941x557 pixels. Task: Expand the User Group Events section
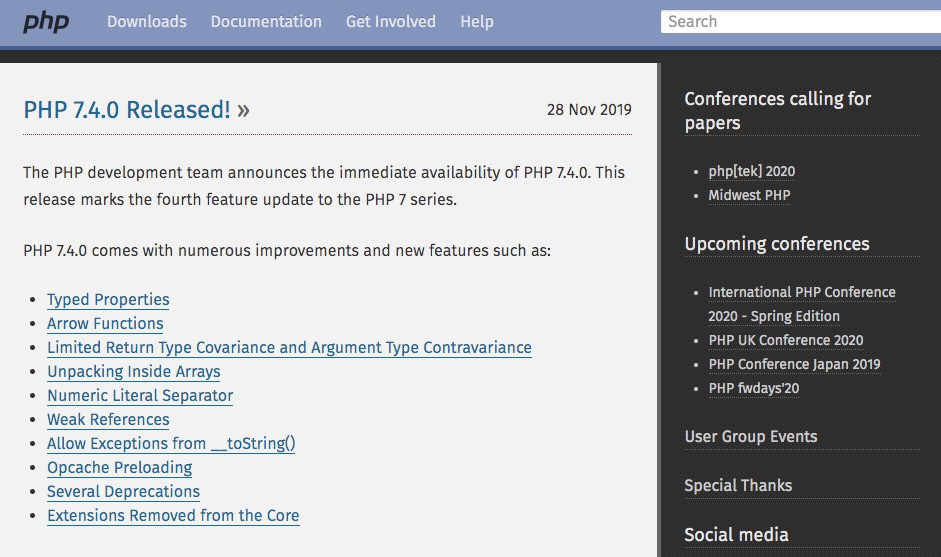click(750, 437)
